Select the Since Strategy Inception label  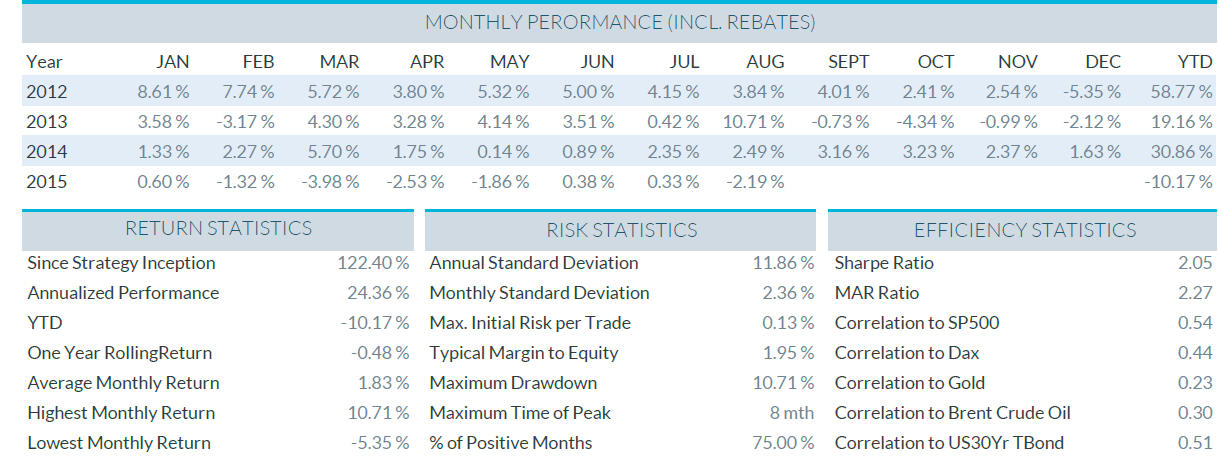click(121, 263)
